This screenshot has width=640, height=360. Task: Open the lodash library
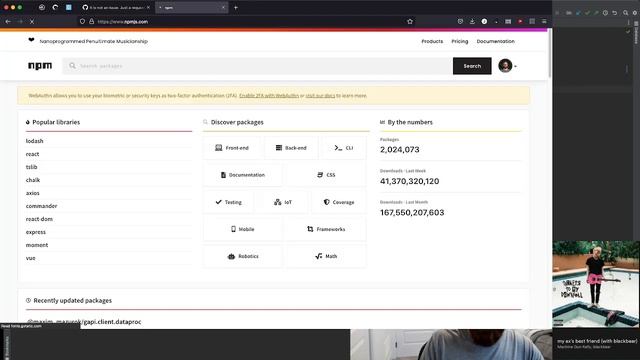click(34, 141)
